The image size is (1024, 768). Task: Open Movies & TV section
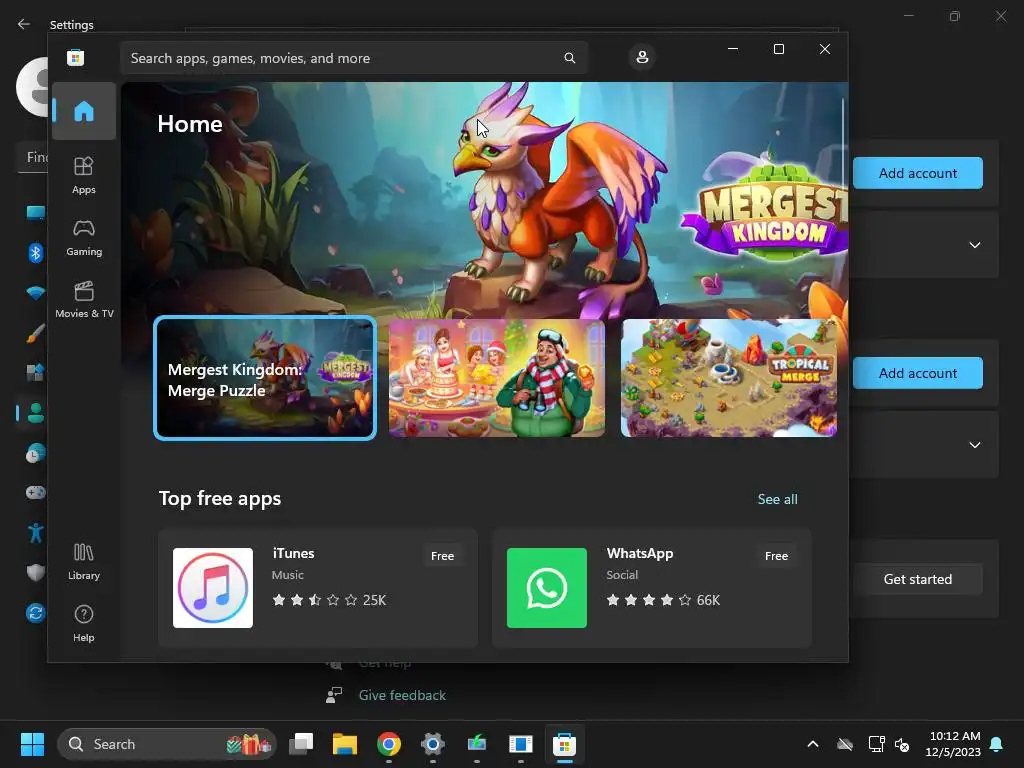point(84,299)
